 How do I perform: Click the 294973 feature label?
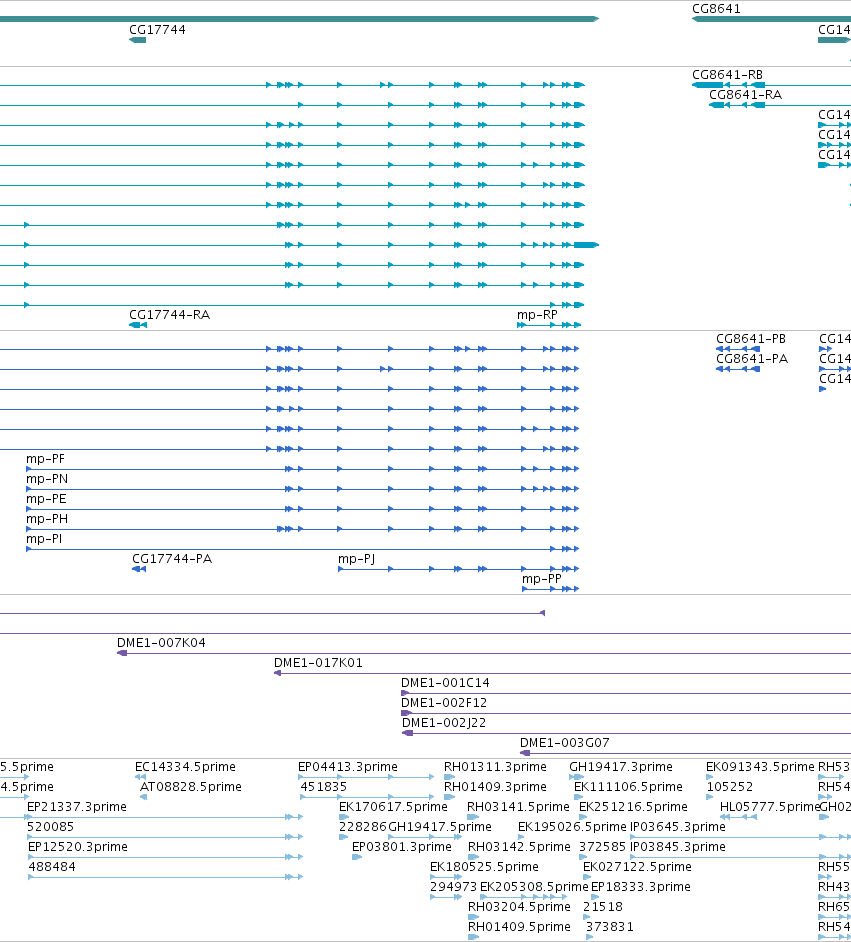click(453, 887)
